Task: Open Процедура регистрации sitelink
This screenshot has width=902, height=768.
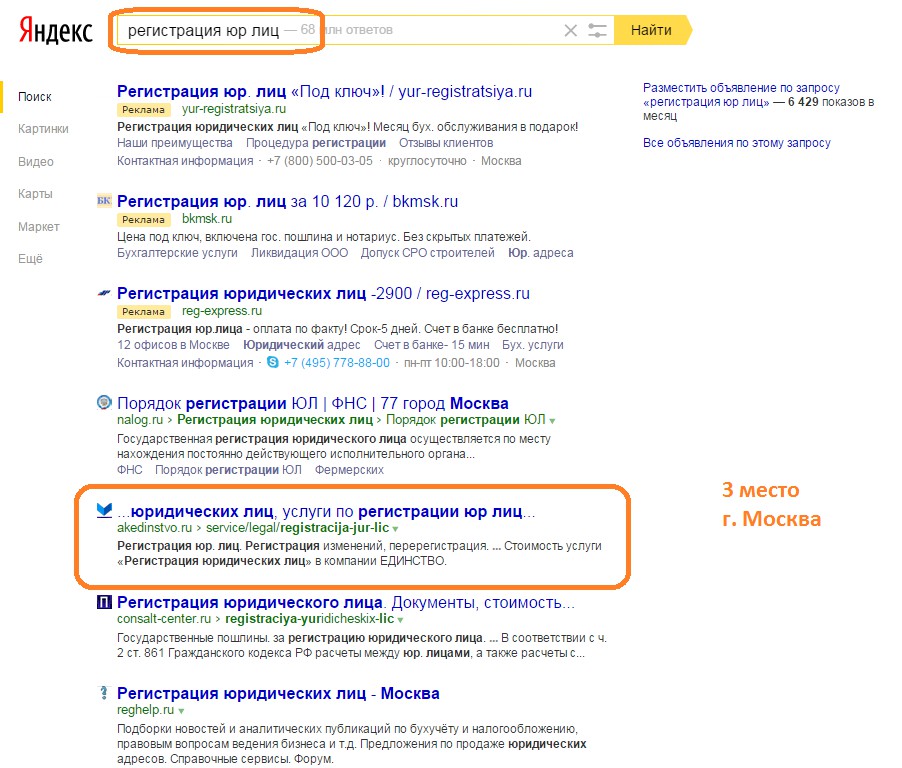Action: [316, 143]
